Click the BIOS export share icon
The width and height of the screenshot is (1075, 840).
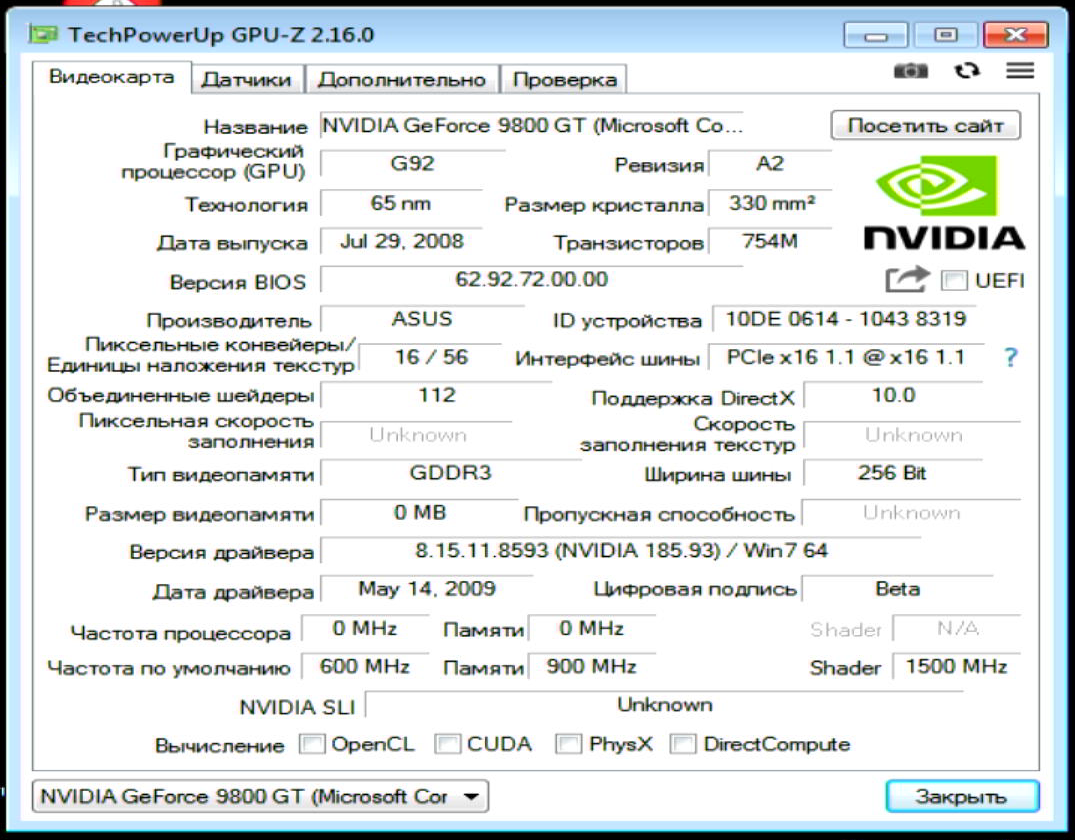pos(907,279)
